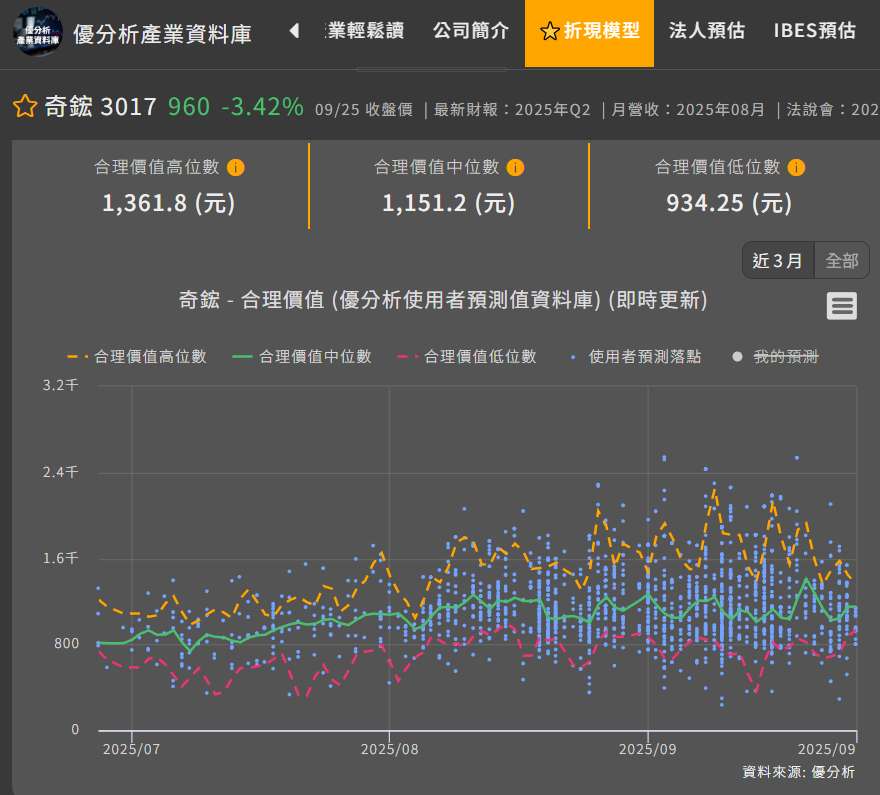This screenshot has width=880, height=795.
Task: Open info icon for 合理價值中位數
Action: (516, 168)
